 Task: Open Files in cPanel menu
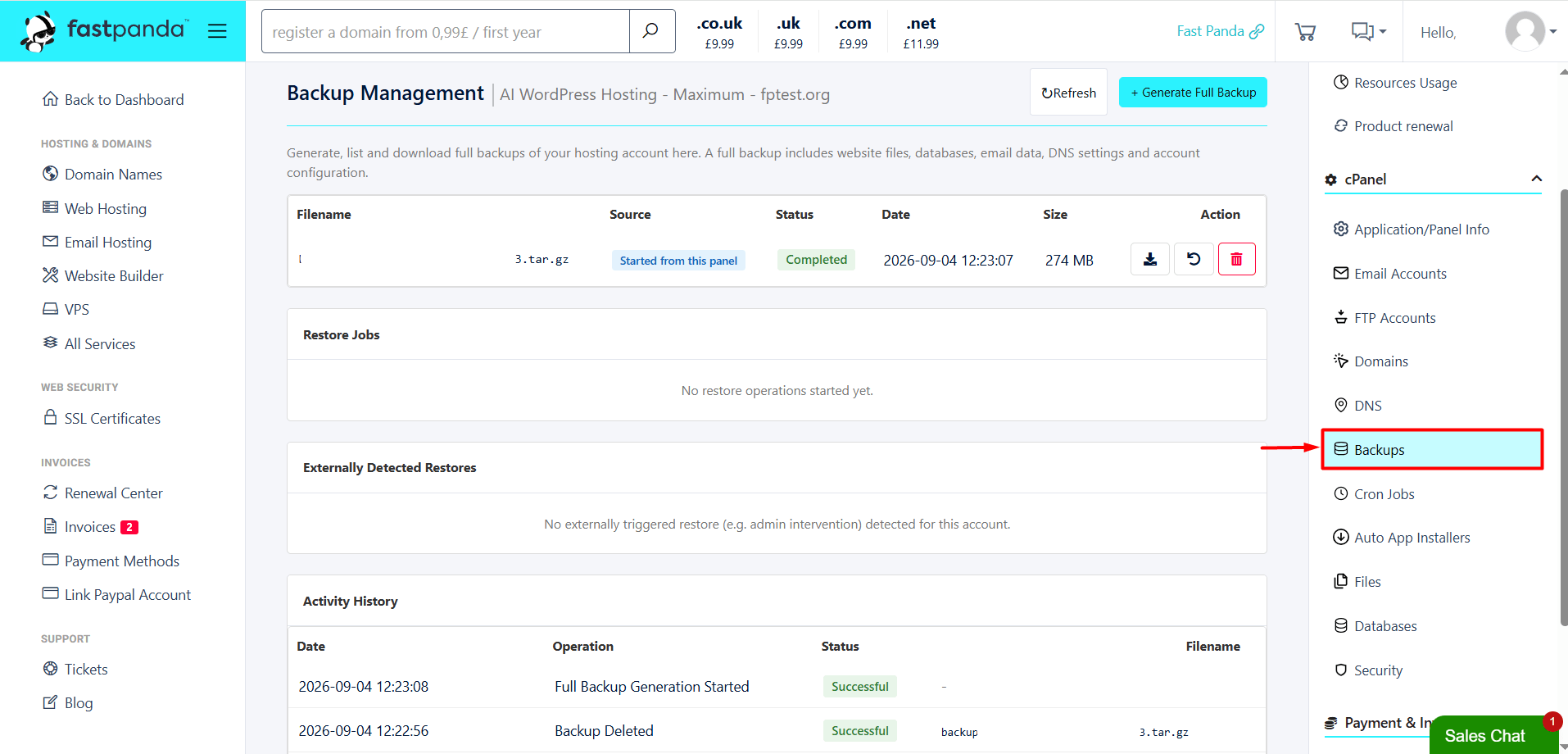(x=1357, y=581)
